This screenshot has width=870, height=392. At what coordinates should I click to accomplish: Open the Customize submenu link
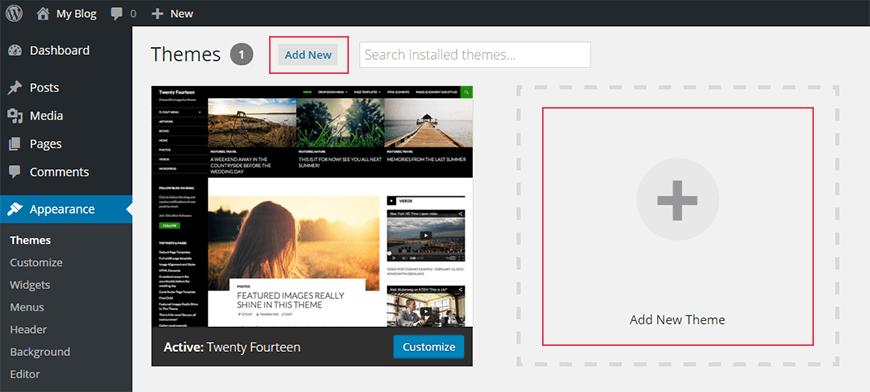pyautogui.click(x=36, y=262)
